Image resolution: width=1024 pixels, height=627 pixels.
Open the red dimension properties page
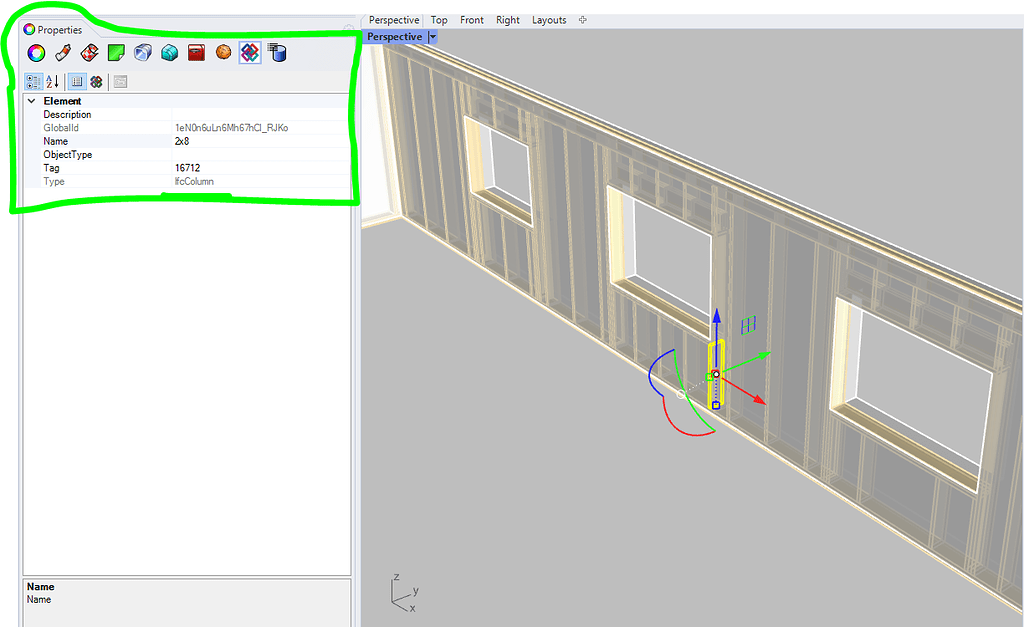coord(195,52)
